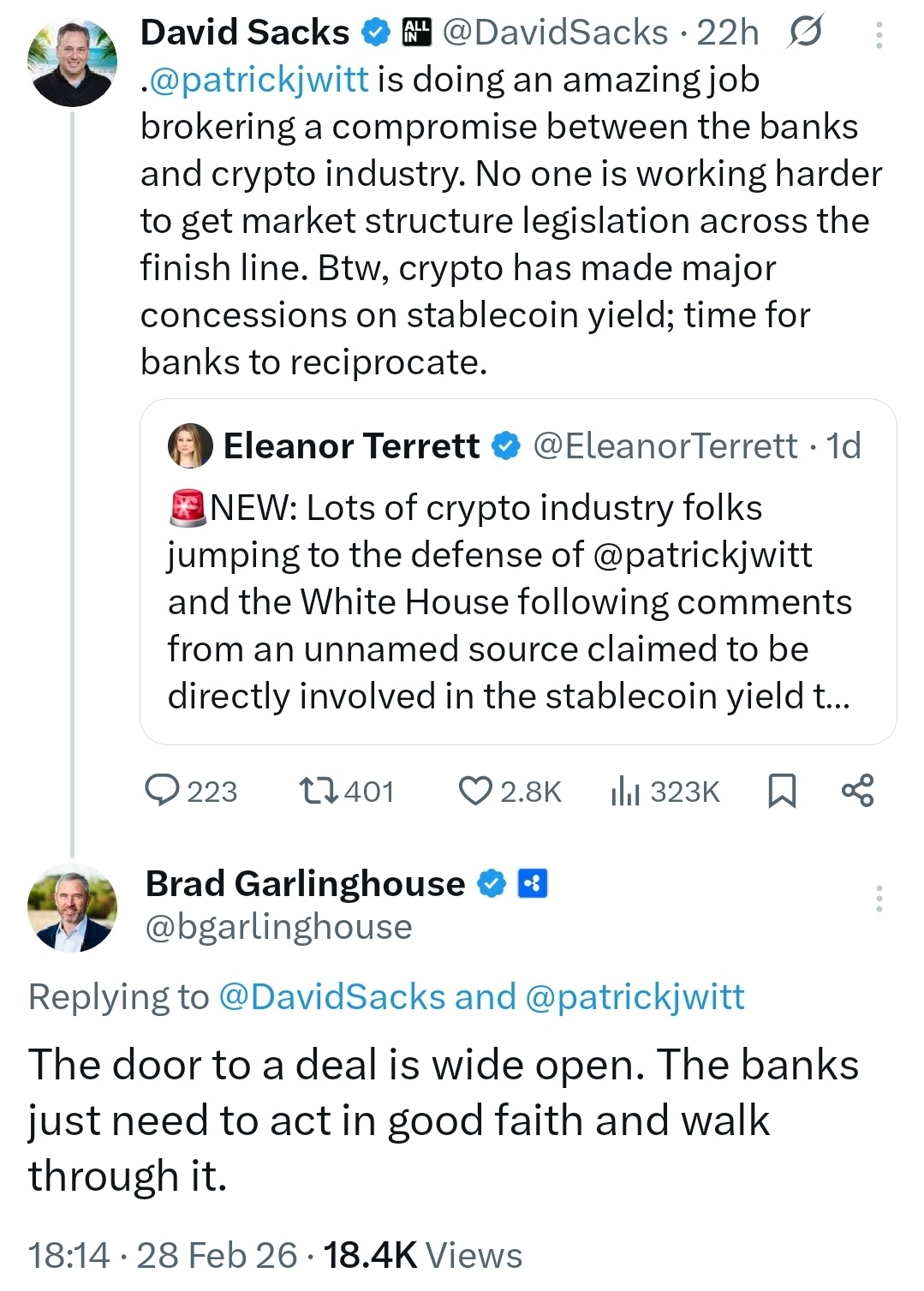Open more options on Brad Garlinghouse's reply
The height and width of the screenshot is (1291, 924).
pyautogui.click(x=879, y=899)
